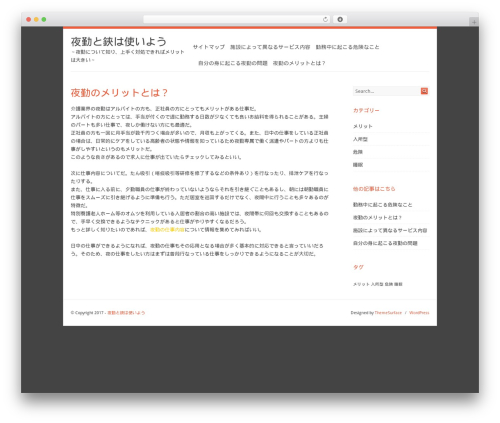This screenshot has height=423, width=500.
Task: Click the タグ sidebar heading
Action: (358, 267)
